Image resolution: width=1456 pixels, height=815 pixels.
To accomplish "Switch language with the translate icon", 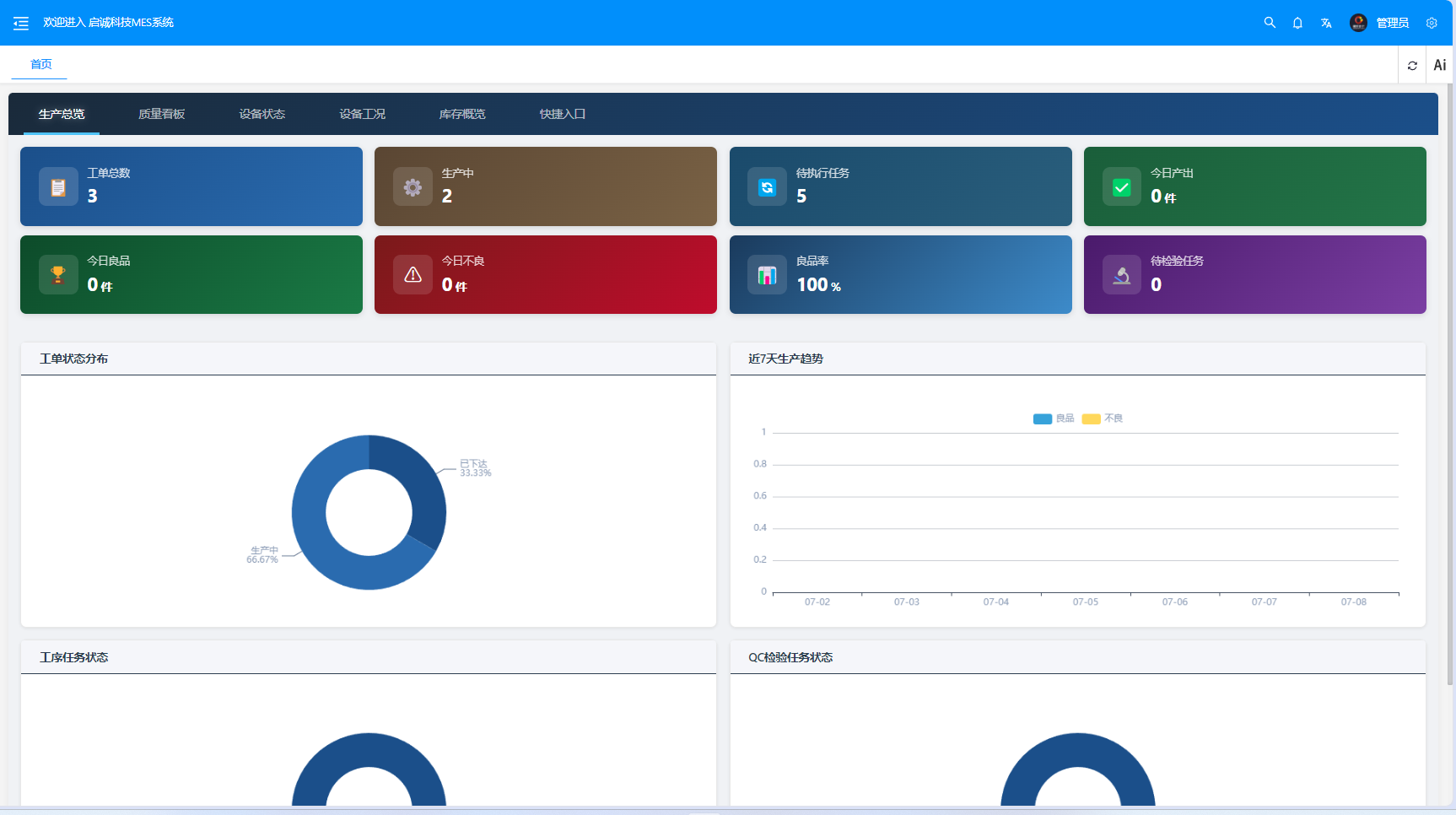I will pyautogui.click(x=1326, y=23).
